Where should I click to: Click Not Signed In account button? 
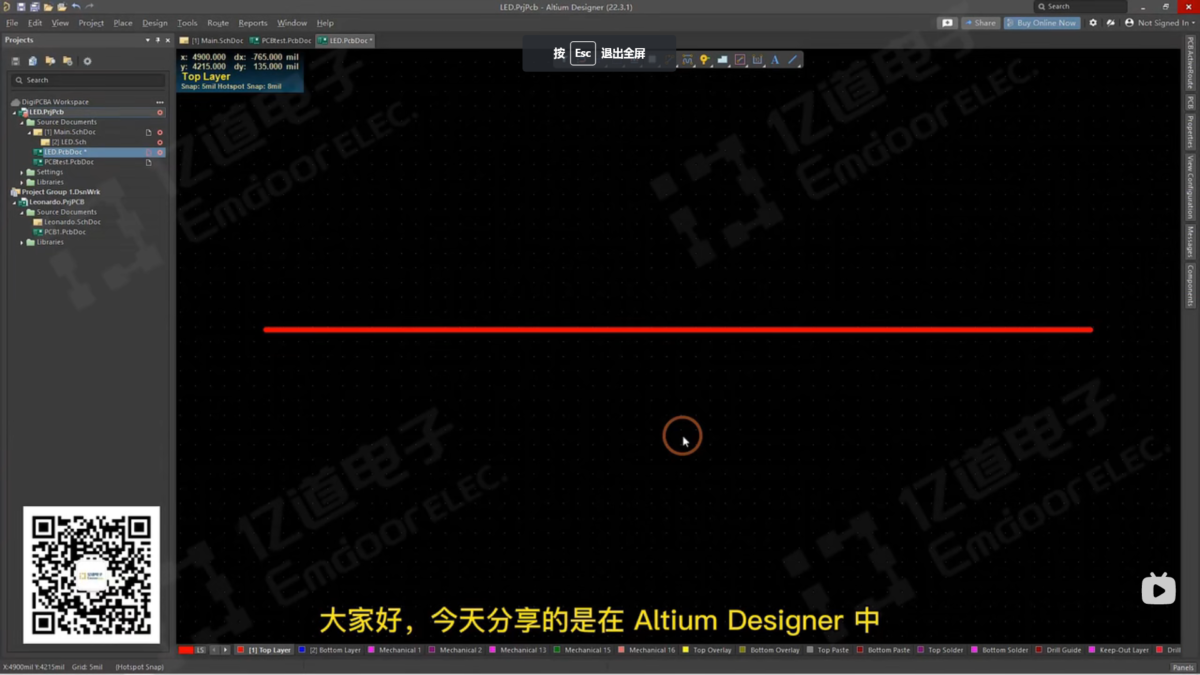coord(1158,22)
